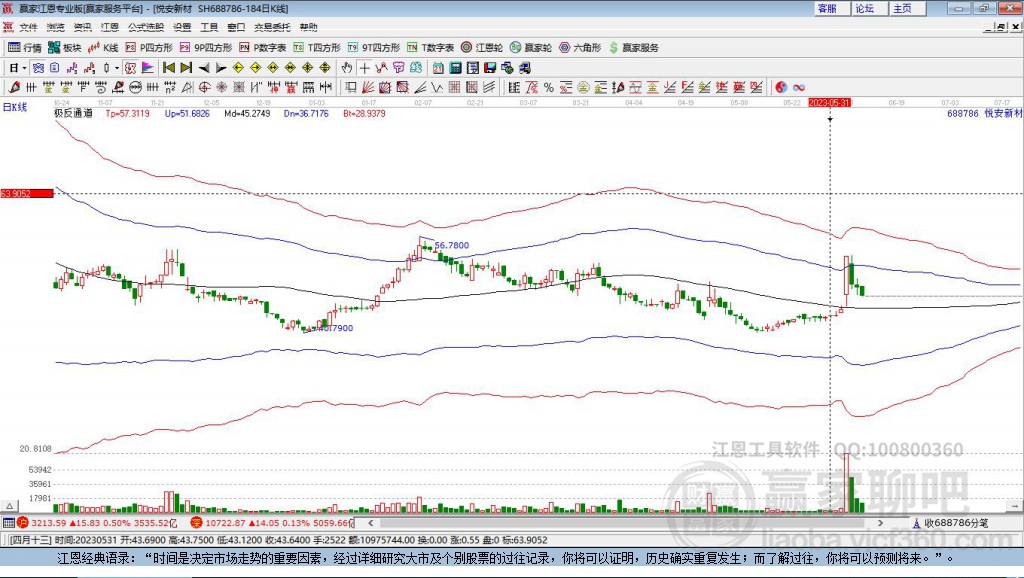Open the candlestick style dropdown arrow
1024x578 pixels.
pyautogui.click(x=117, y=68)
